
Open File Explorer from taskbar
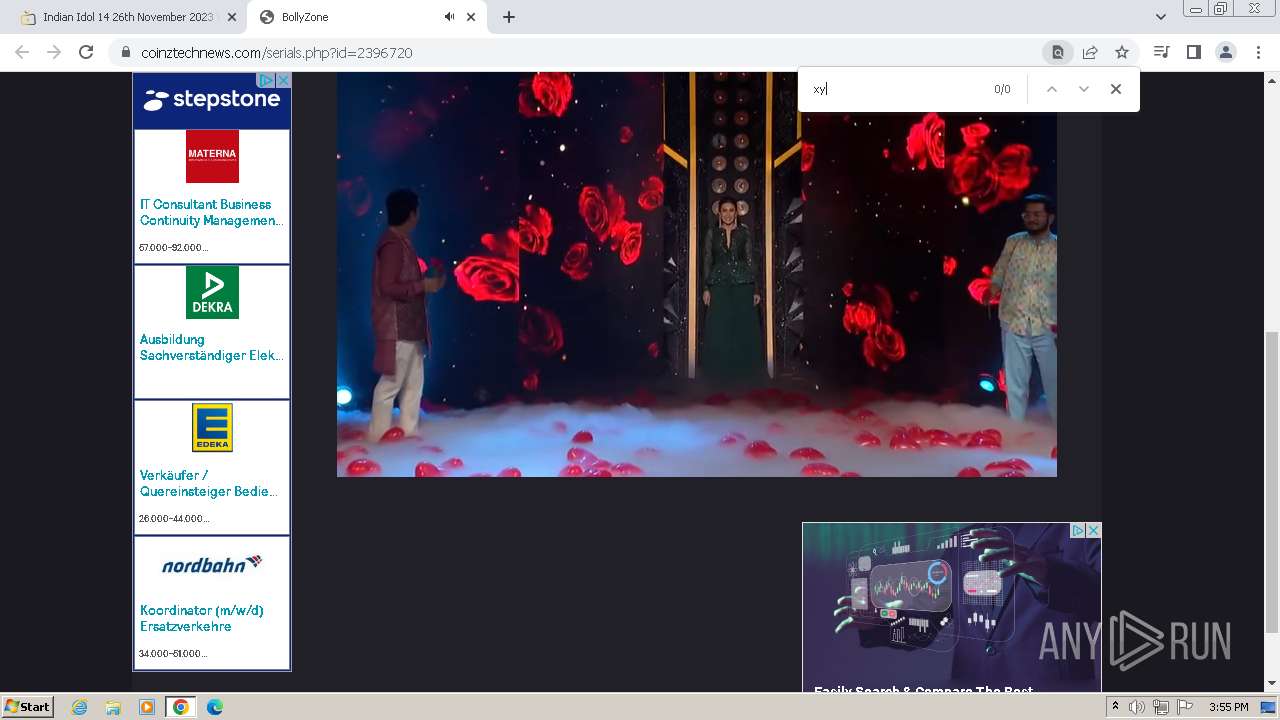[x=113, y=707]
